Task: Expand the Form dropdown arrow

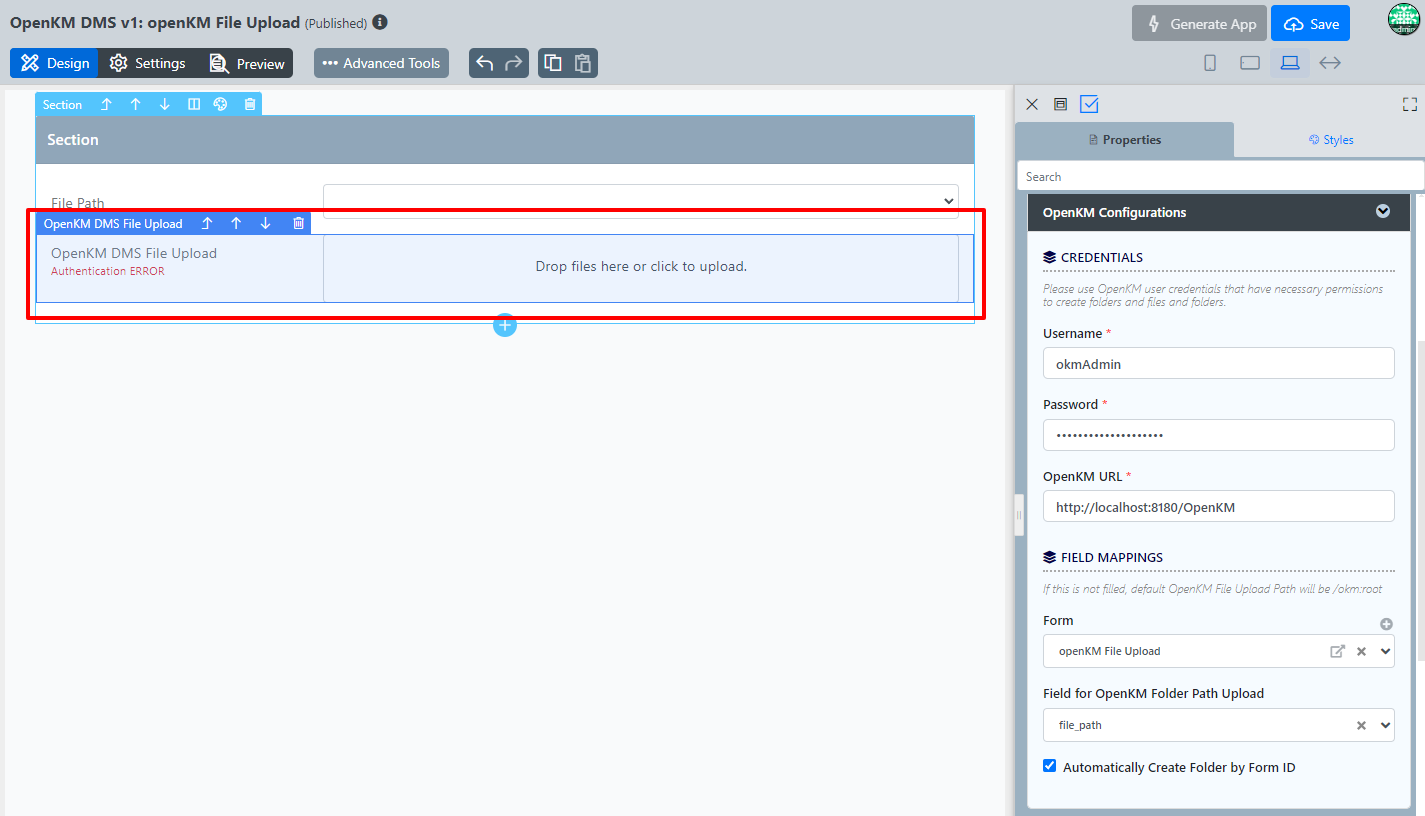Action: click(1385, 651)
